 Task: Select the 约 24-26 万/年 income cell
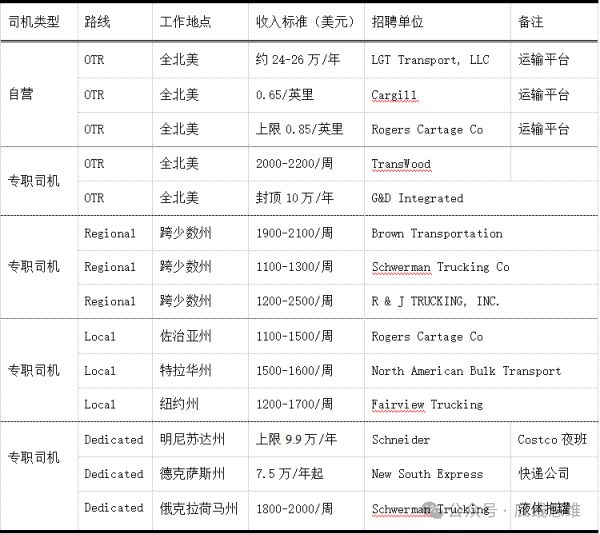click(297, 60)
